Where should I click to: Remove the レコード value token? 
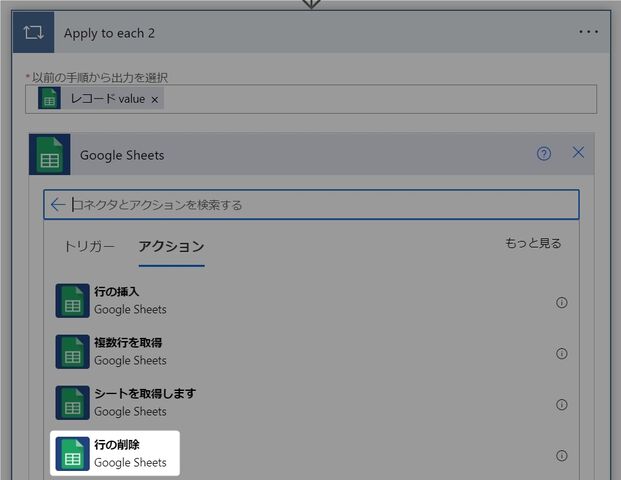(x=155, y=100)
